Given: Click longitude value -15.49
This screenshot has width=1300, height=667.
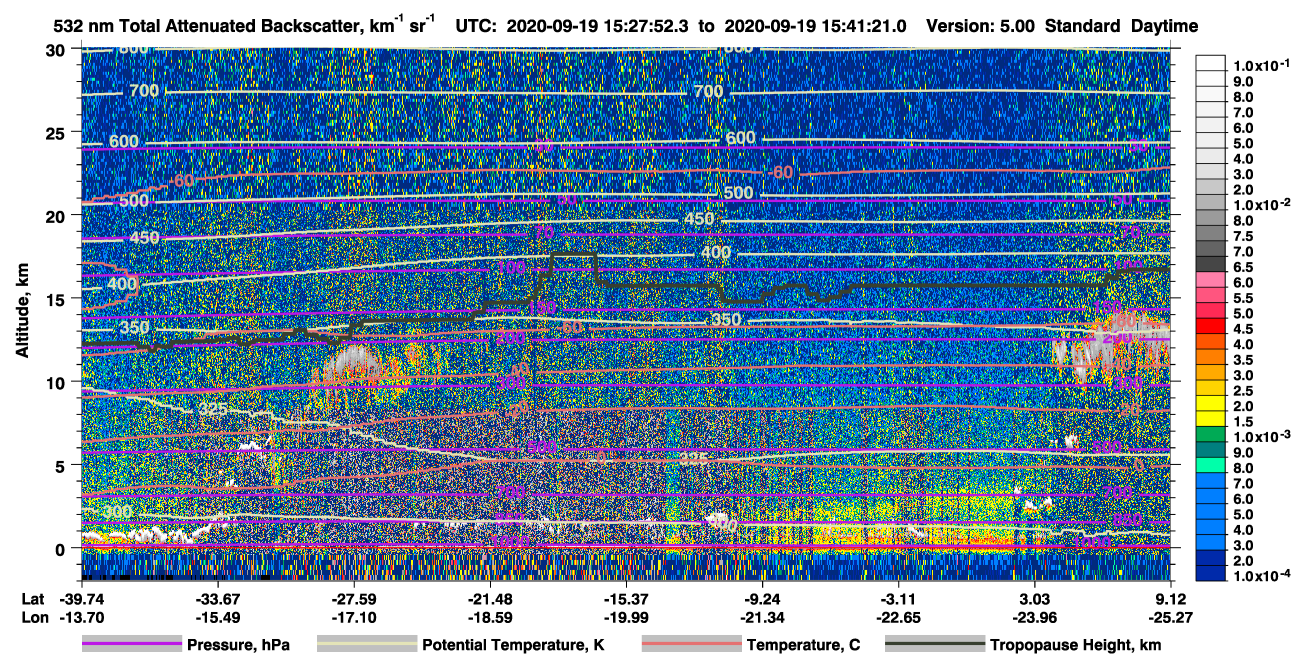Looking at the screenshot, I should (x=216, y=617).
